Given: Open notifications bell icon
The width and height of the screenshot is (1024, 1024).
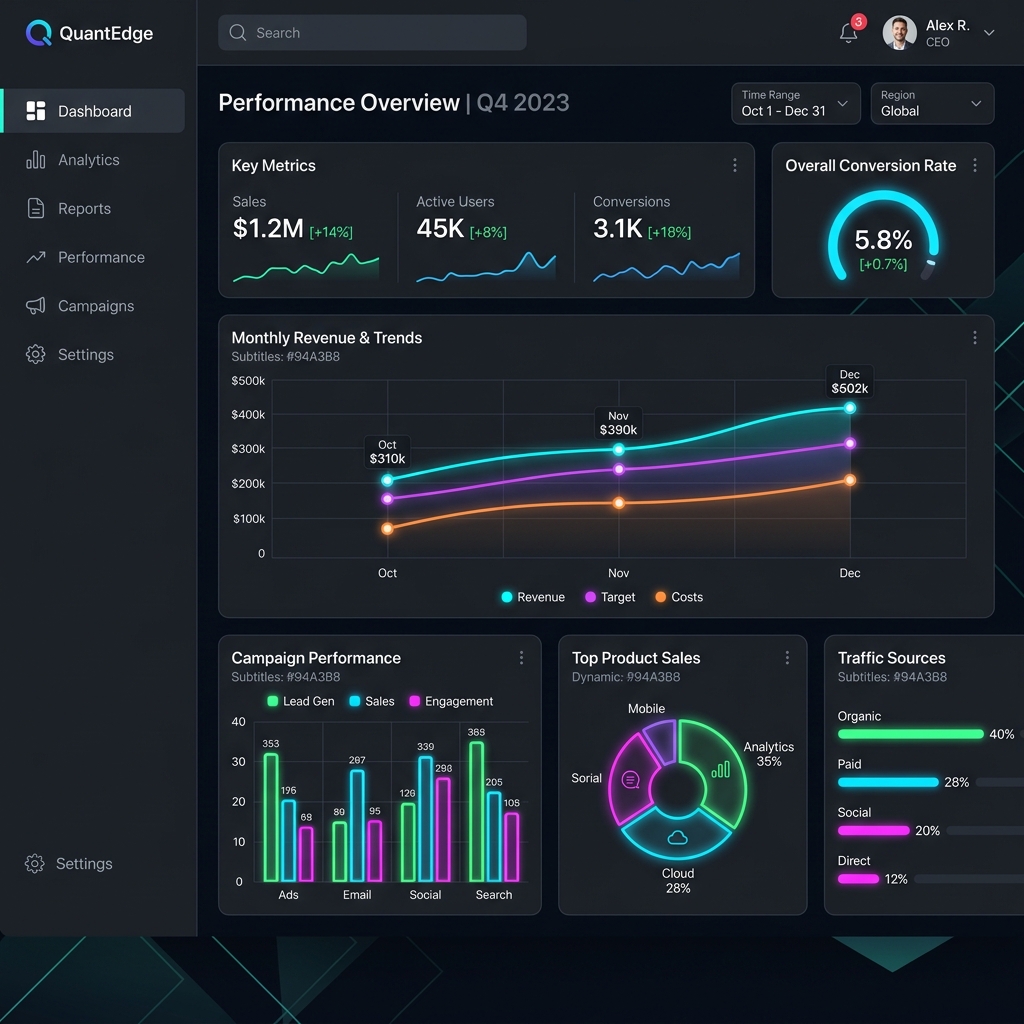Looking at the screenshot, I should click(x=848, y=33).
